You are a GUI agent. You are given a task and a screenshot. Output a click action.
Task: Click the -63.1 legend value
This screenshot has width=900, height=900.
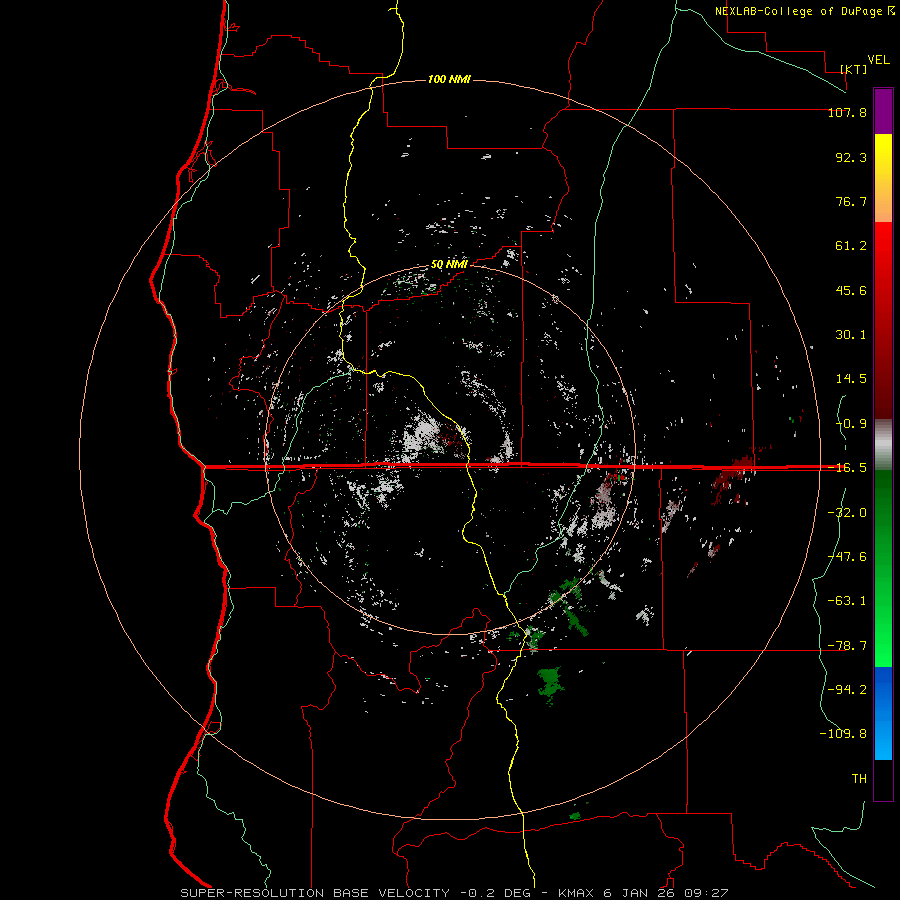pyautogui.click(x=847, y=601)
